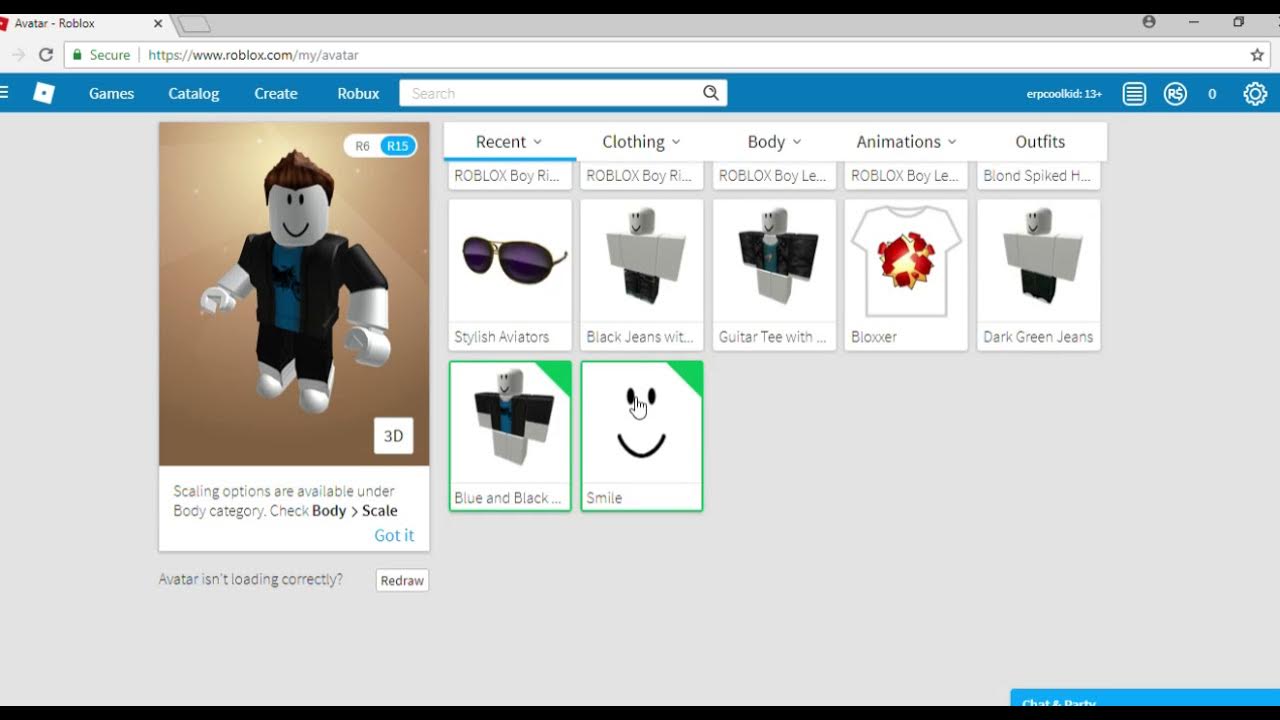Image resolution: width=1280 pixels, height=720 pixels.
Task: Open the notifications feed icon
Action: pyautogui.click(x=1134, y=93)
